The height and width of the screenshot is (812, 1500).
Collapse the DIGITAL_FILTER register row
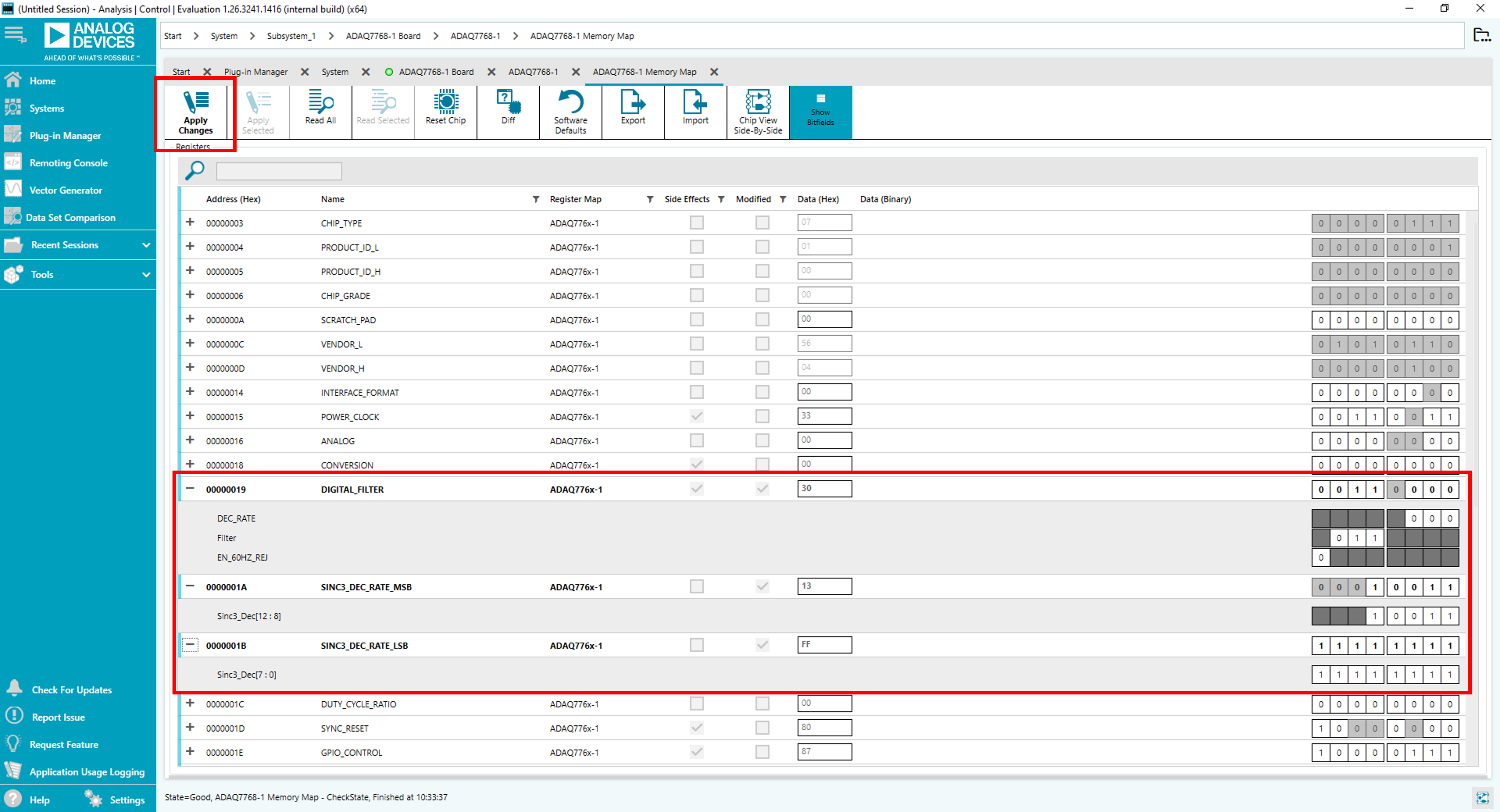point(190,488)
